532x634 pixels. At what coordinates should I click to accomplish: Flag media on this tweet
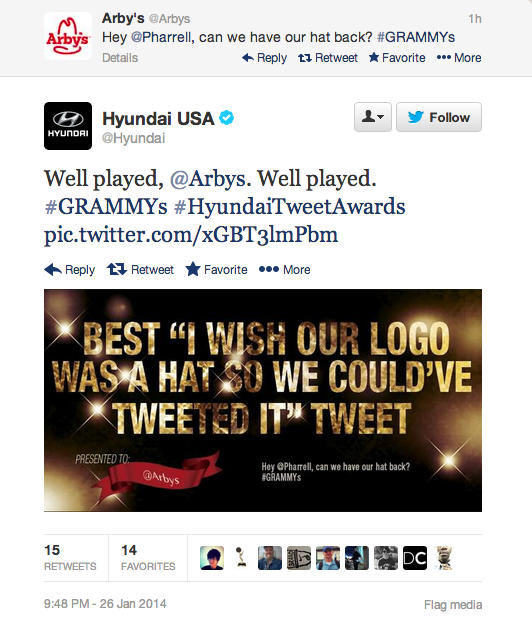453,605
